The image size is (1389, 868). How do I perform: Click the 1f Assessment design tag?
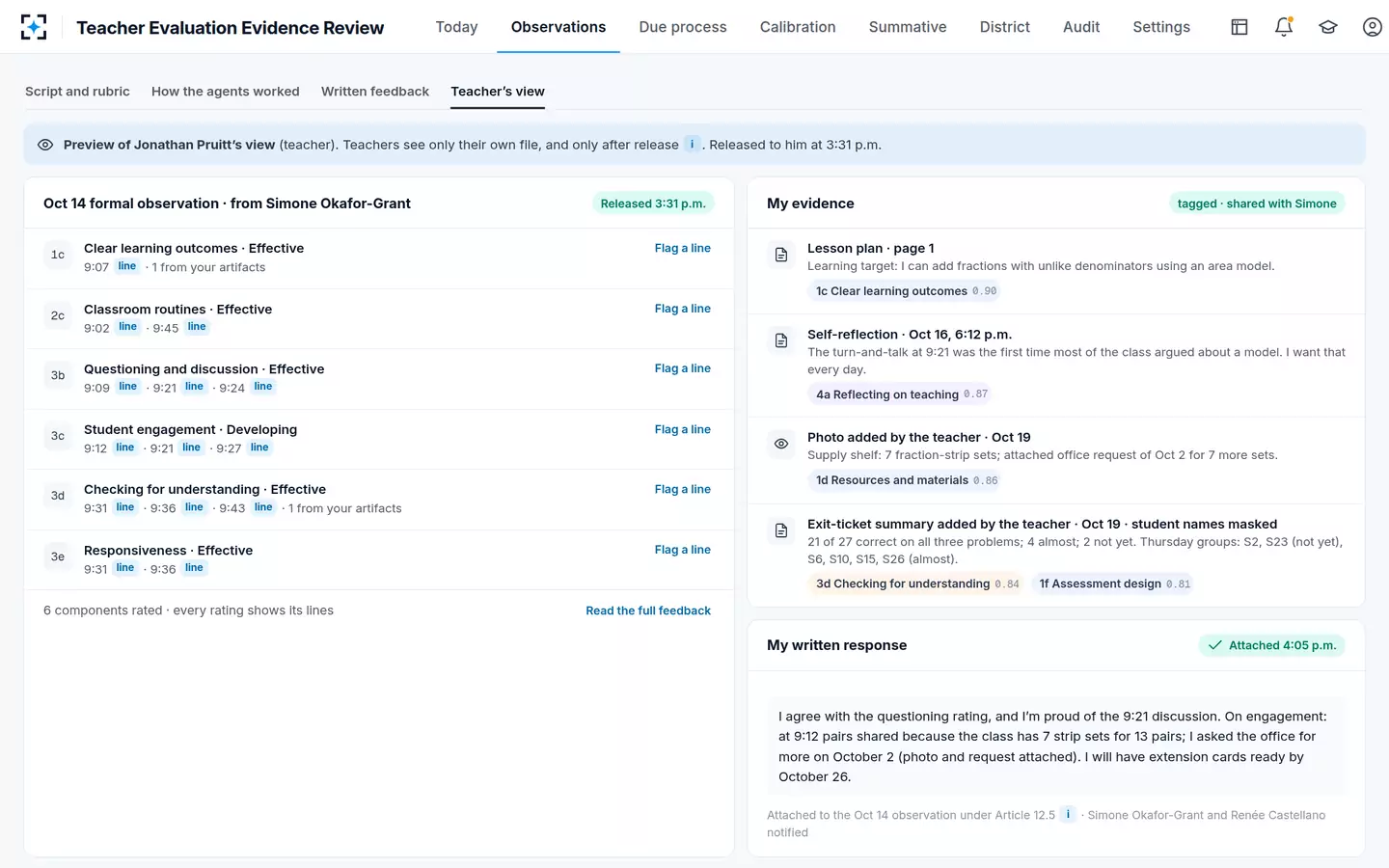1114,583
